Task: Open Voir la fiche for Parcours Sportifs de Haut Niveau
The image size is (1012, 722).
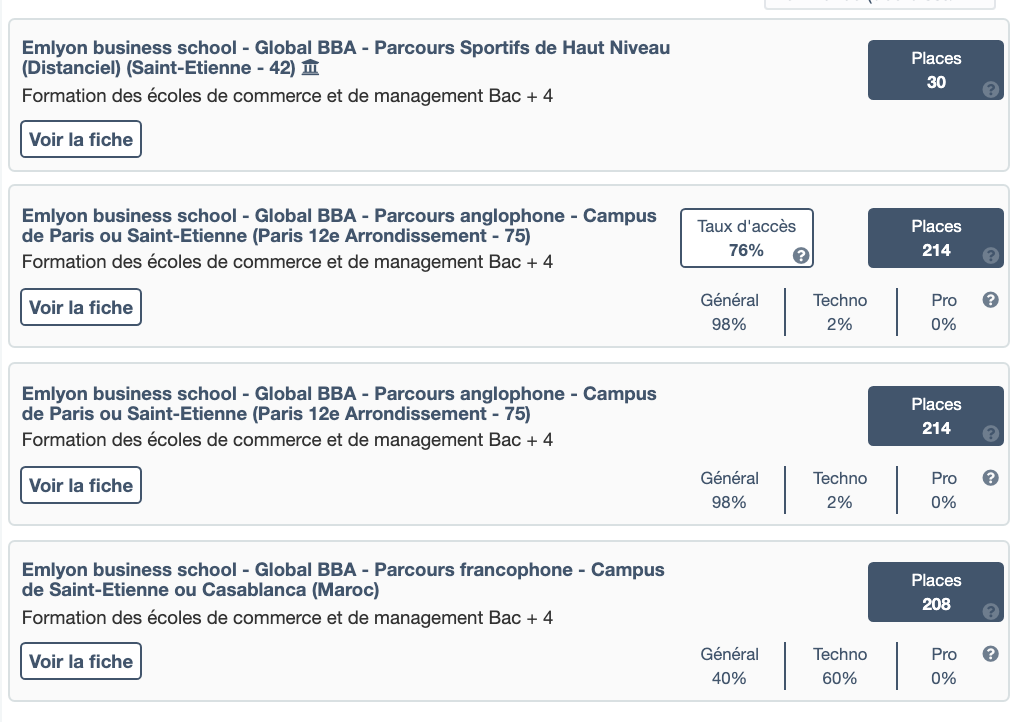Action: 81,140
